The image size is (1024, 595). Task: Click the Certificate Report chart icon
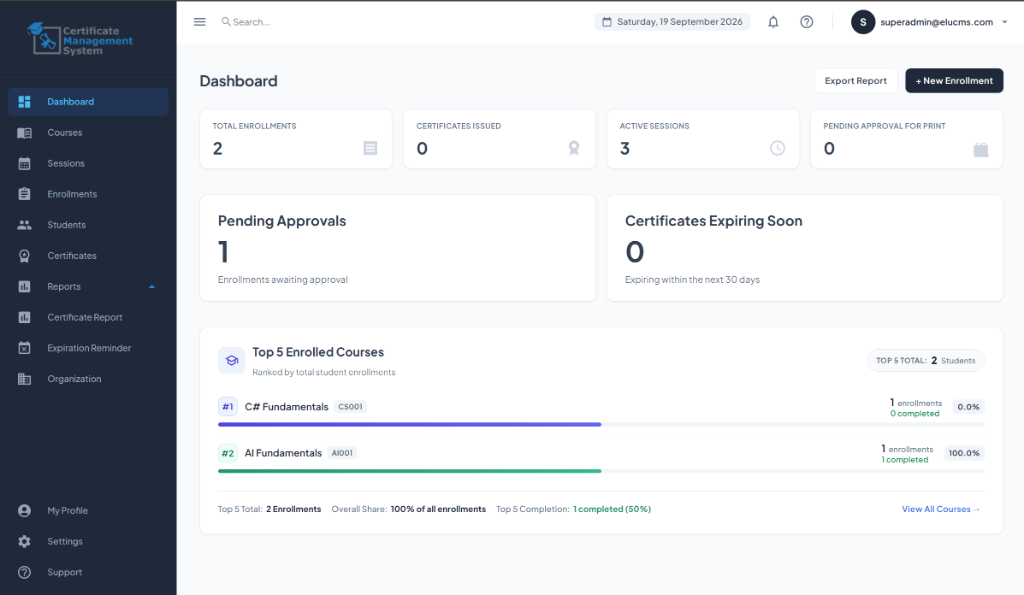pyautogui.click(x=24, y=317)
